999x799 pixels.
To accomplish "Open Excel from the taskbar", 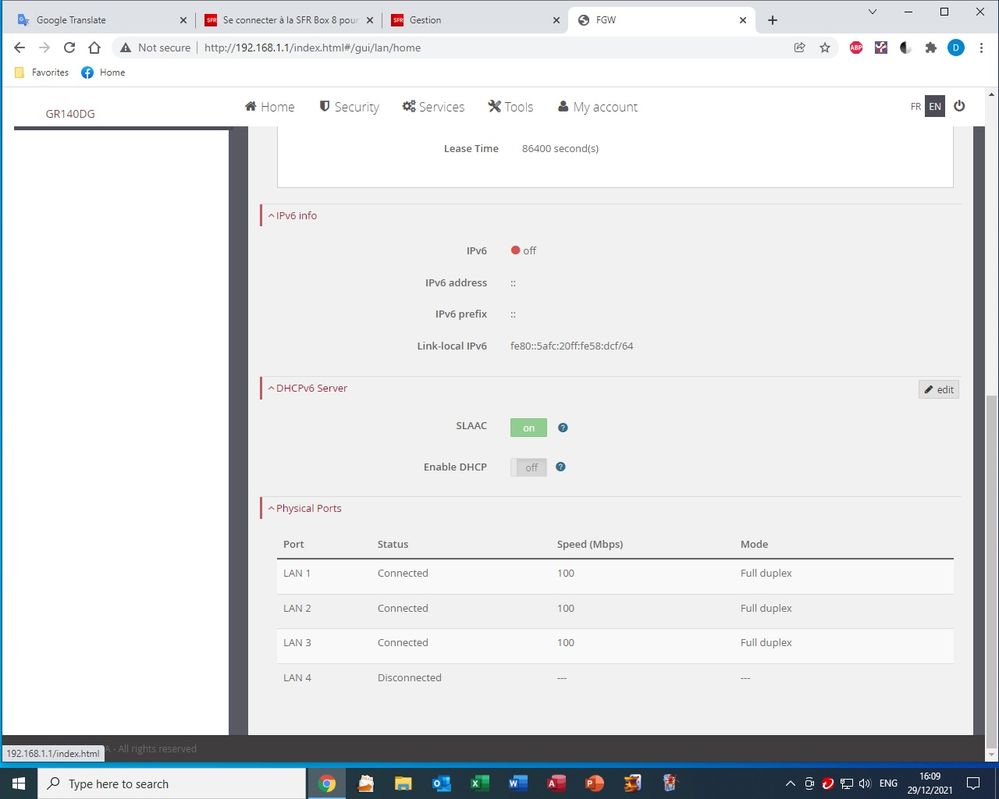I will click(x=479, y=783).
